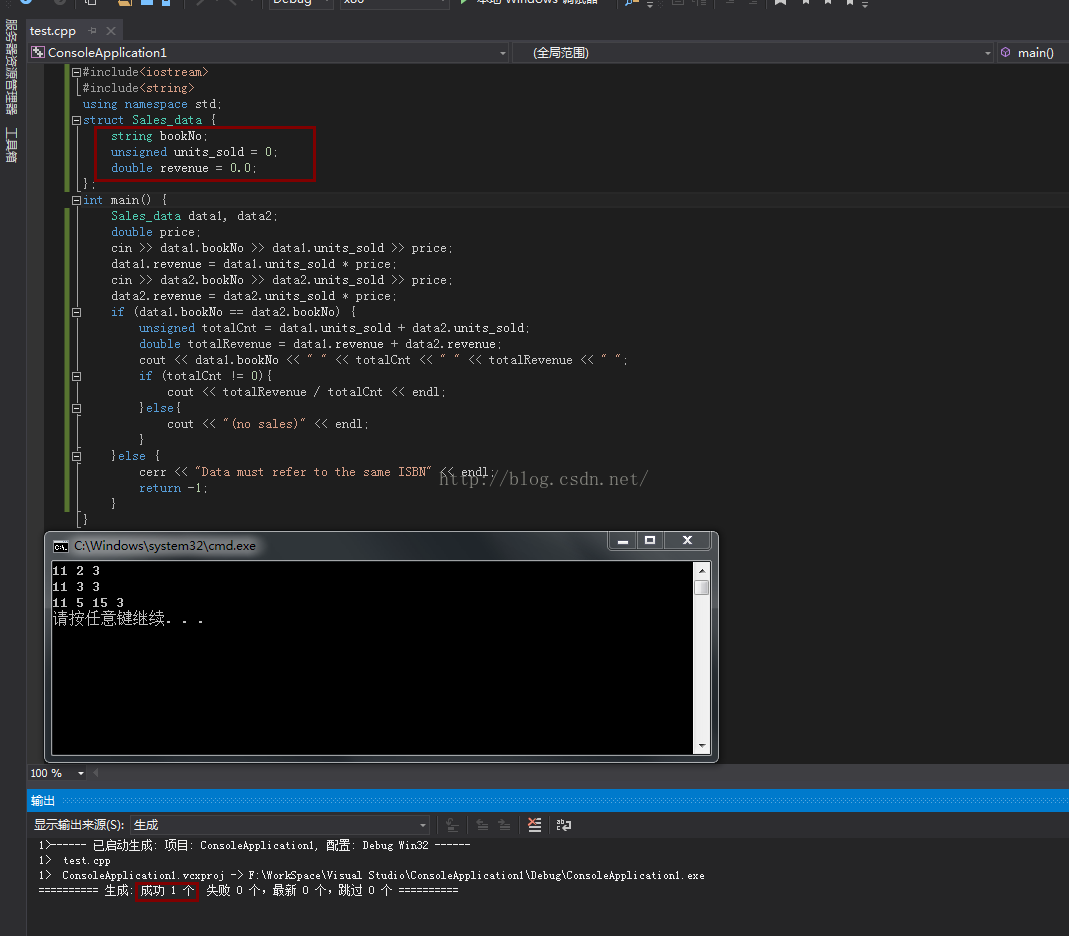Screen dimensions: 1069x936
Task: Click the 'Sales_data data1, data2;' line
Action: pyautogui.click(x=194, y=216)
